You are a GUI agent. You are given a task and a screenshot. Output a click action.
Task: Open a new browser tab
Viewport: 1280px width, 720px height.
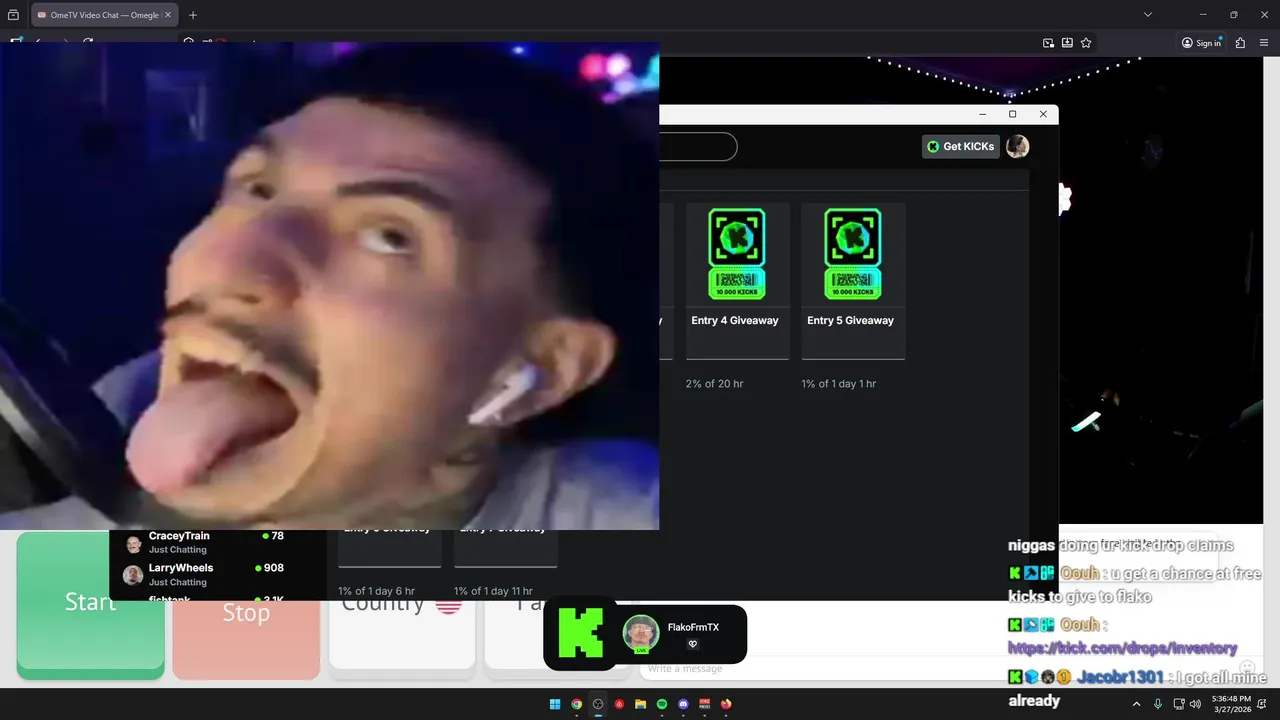(x=193, y=15)
